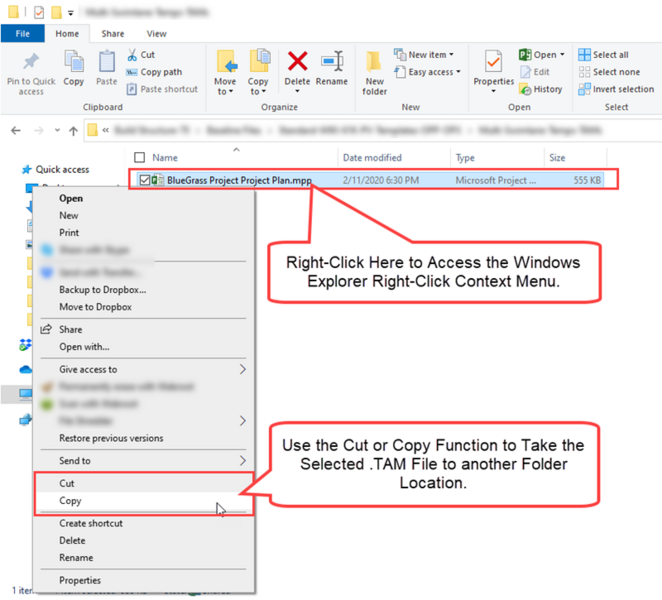This screenshot has height=600, width=662.
Task: Choose Copy in the context menu
Action: pos(70,501)
